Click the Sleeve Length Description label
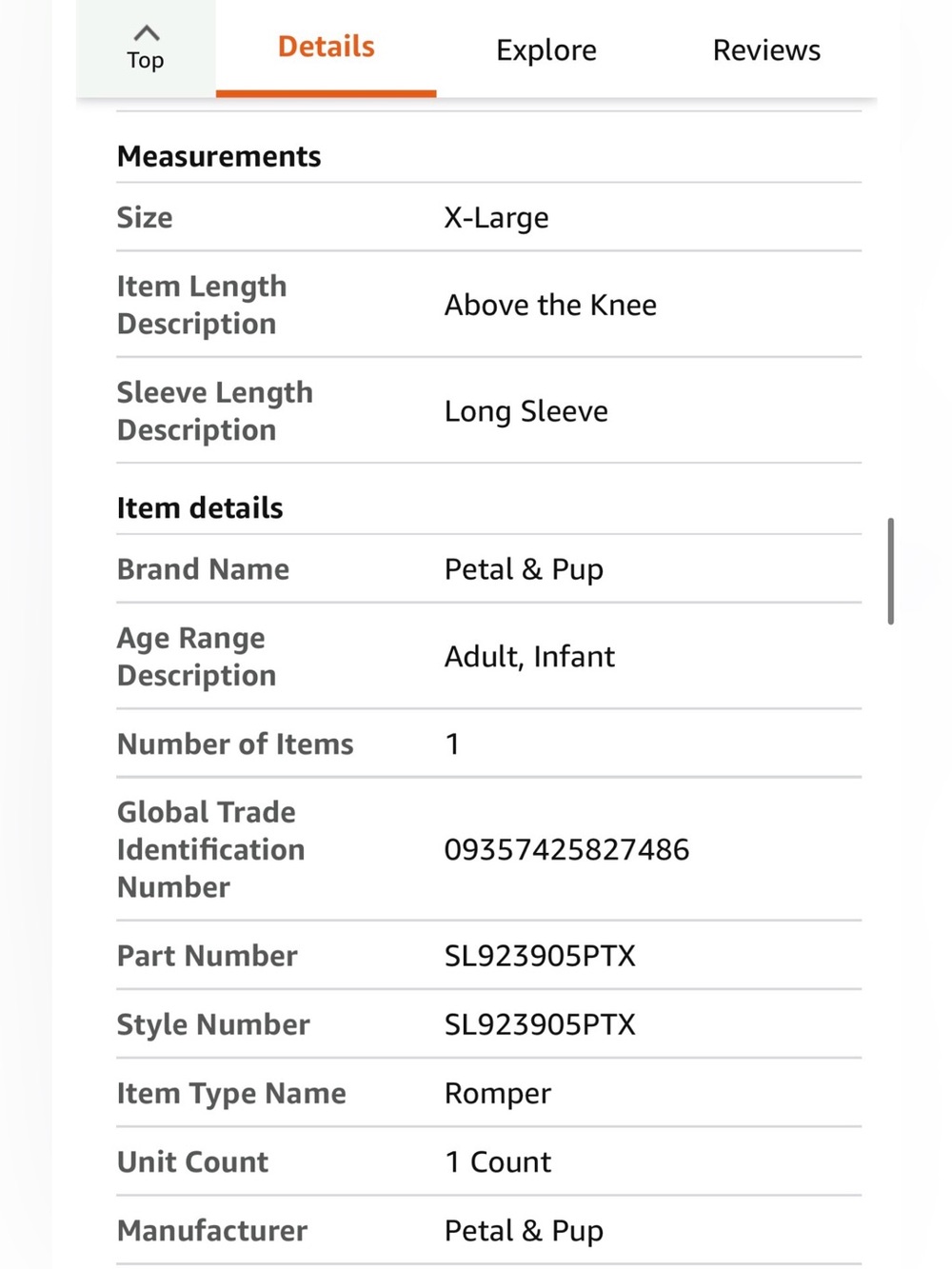 (214, 411)
